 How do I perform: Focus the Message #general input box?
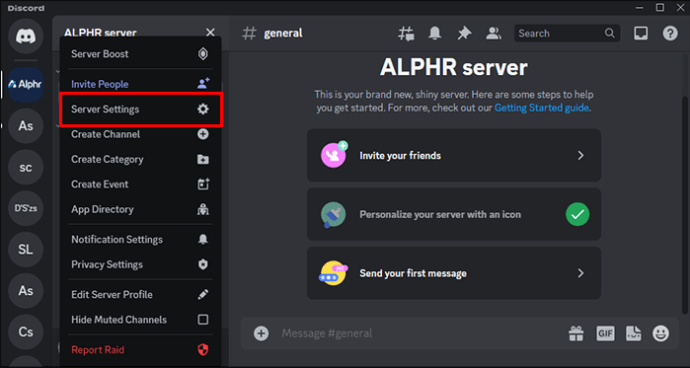pyautogui.click(x=418, y=333)
